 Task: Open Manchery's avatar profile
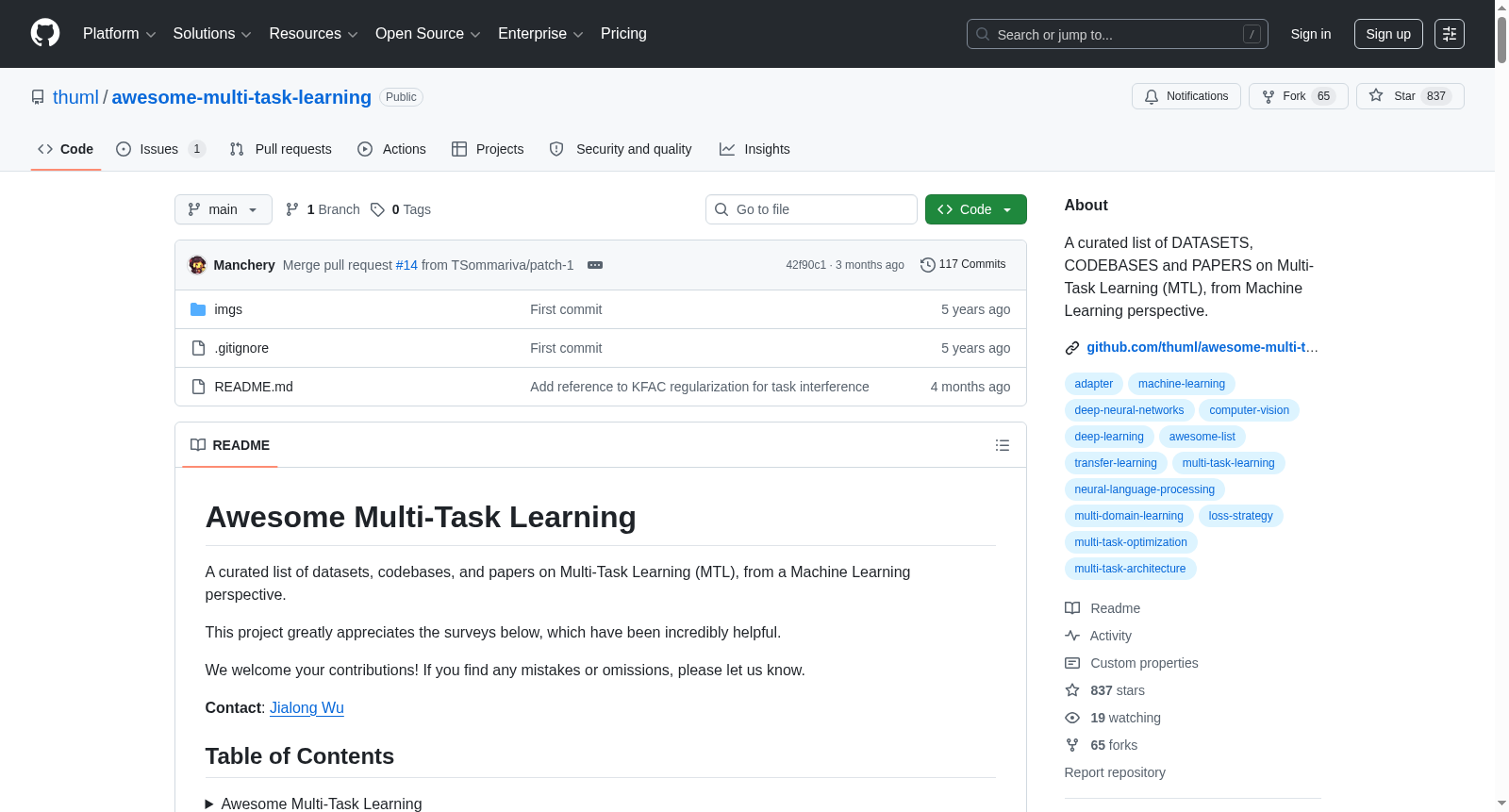pos(197,265)
